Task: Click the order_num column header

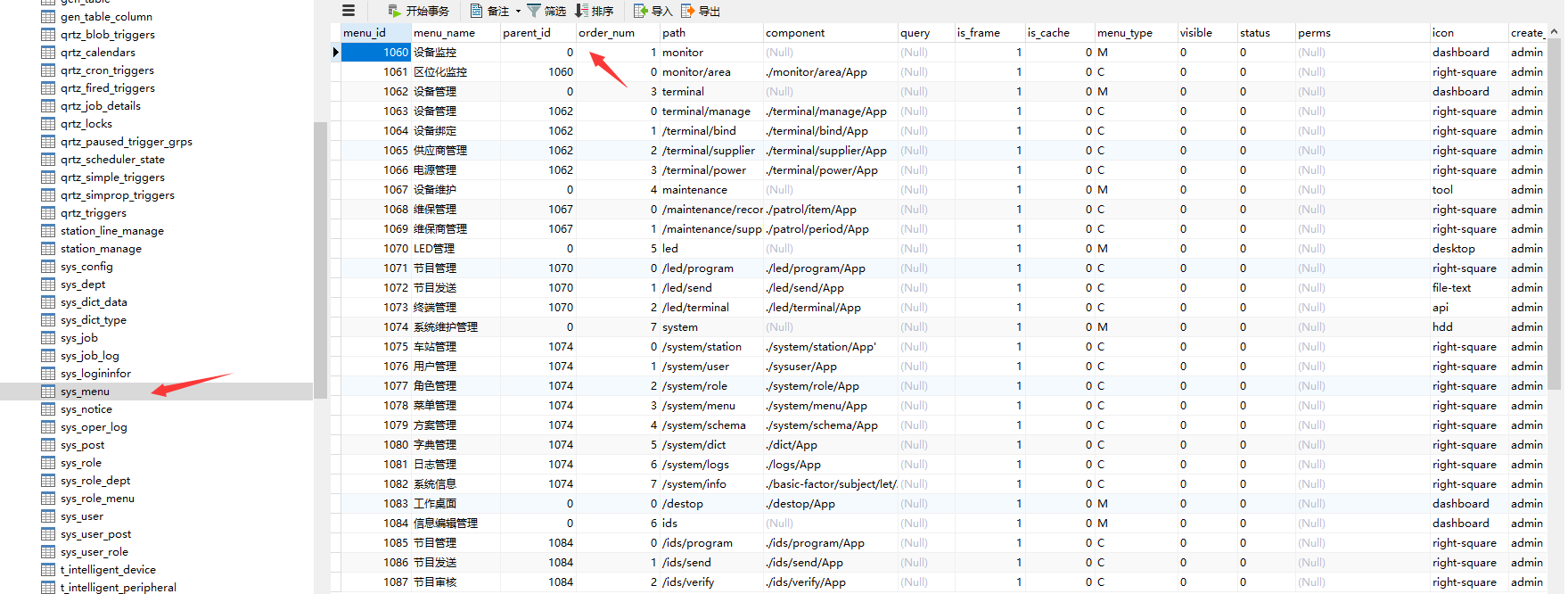Action: coord(618,33)
